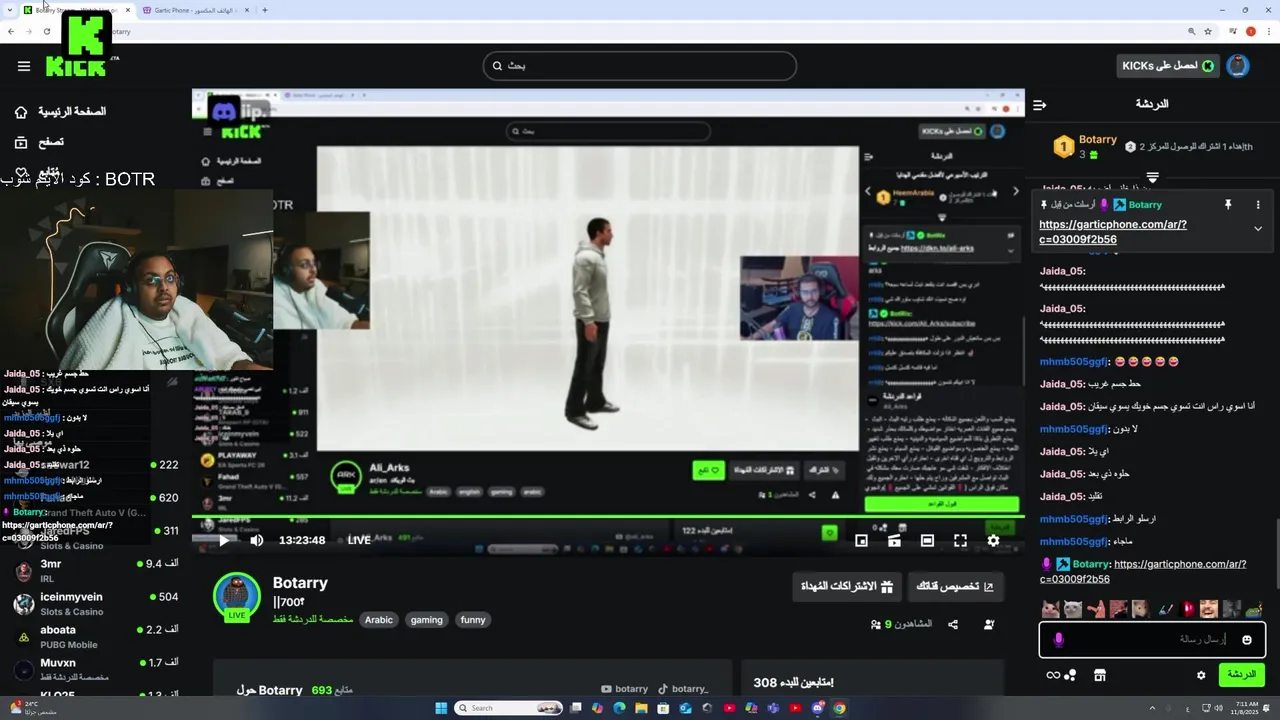
Task: Select the funny tag
Action: tap(473, 620)
